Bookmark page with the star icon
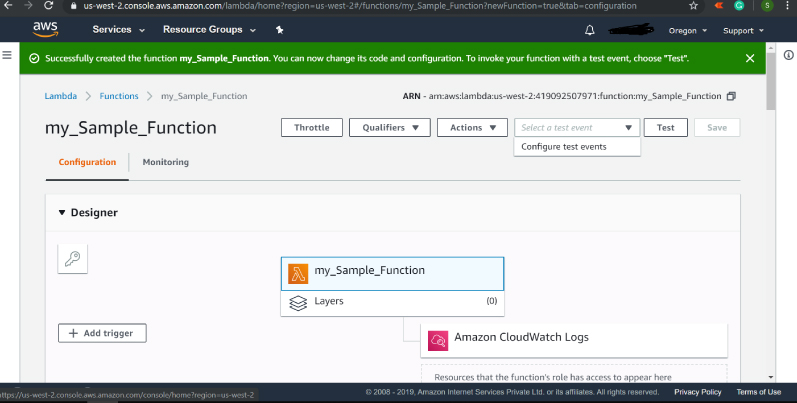Image resolution: width=797 pixels, height=403 pixels. [x=693, y=6]
